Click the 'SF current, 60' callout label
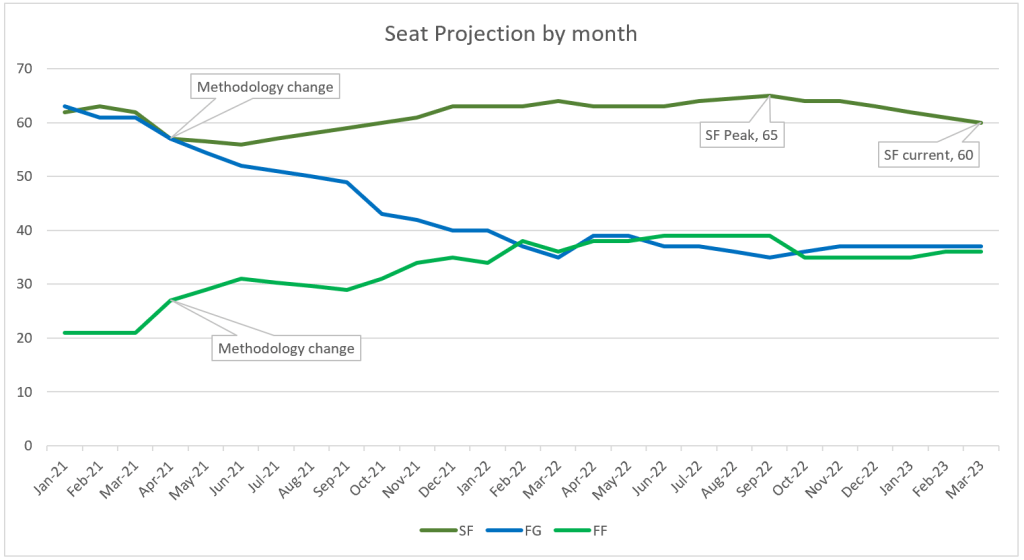This screenshot has width=1024, height=560. tap(927, 155)
